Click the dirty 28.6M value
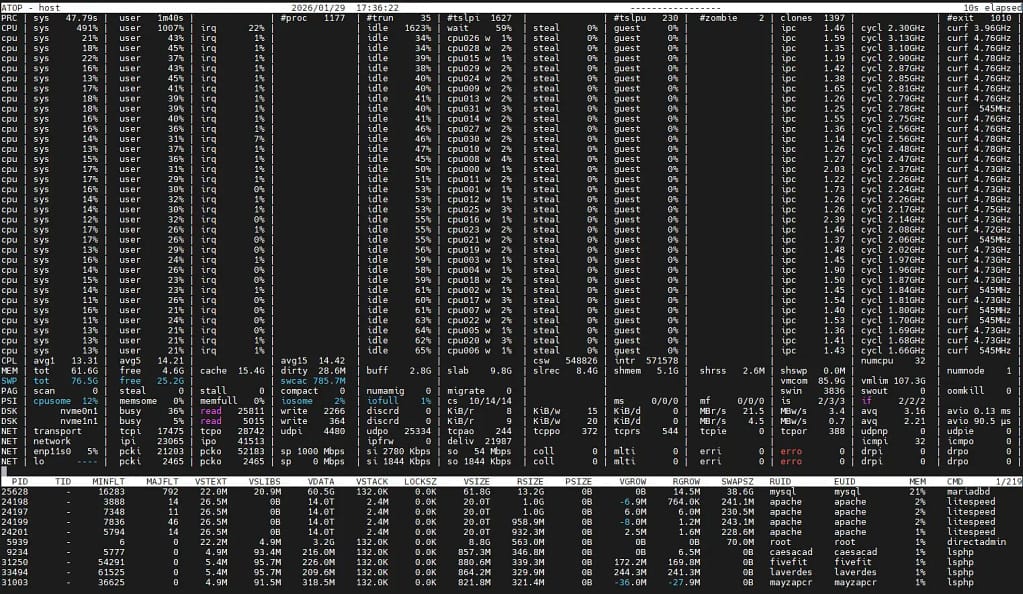 pyautogui.click(x=313, y=371)
